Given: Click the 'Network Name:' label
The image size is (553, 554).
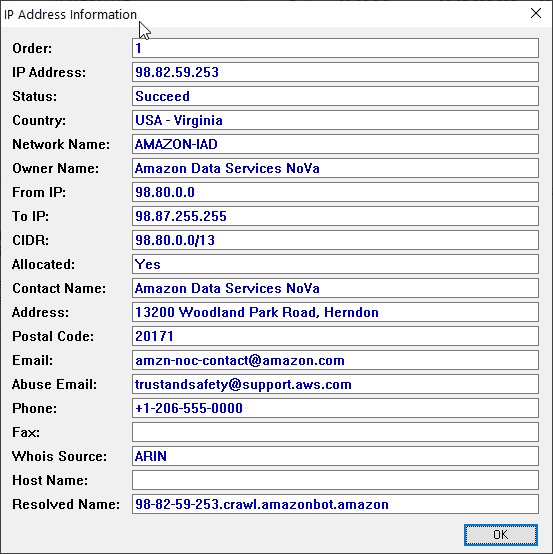Looking at the screenshot, I should pyautogui.click(x=61, y=145).
